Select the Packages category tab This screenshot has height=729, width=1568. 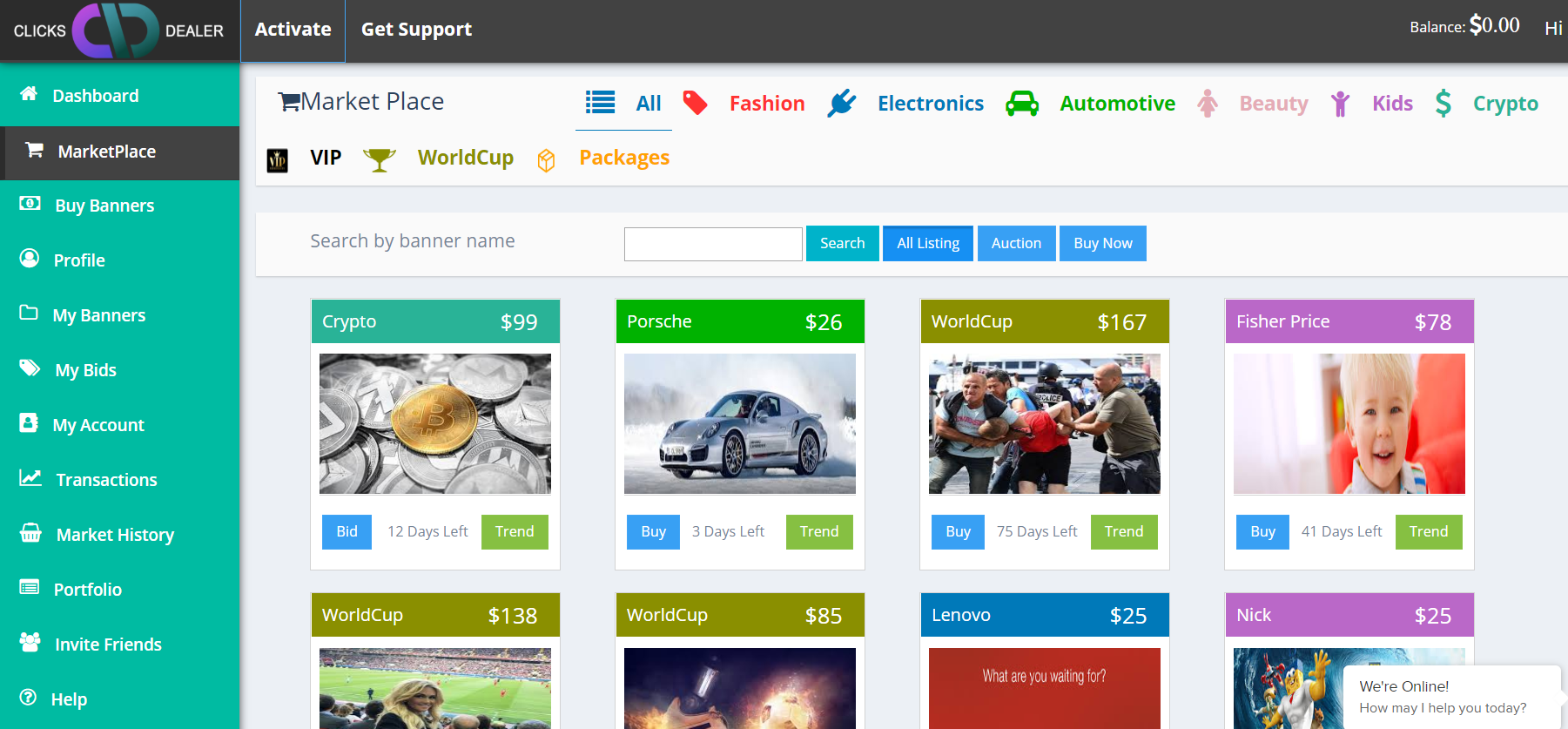coord(624,158)
